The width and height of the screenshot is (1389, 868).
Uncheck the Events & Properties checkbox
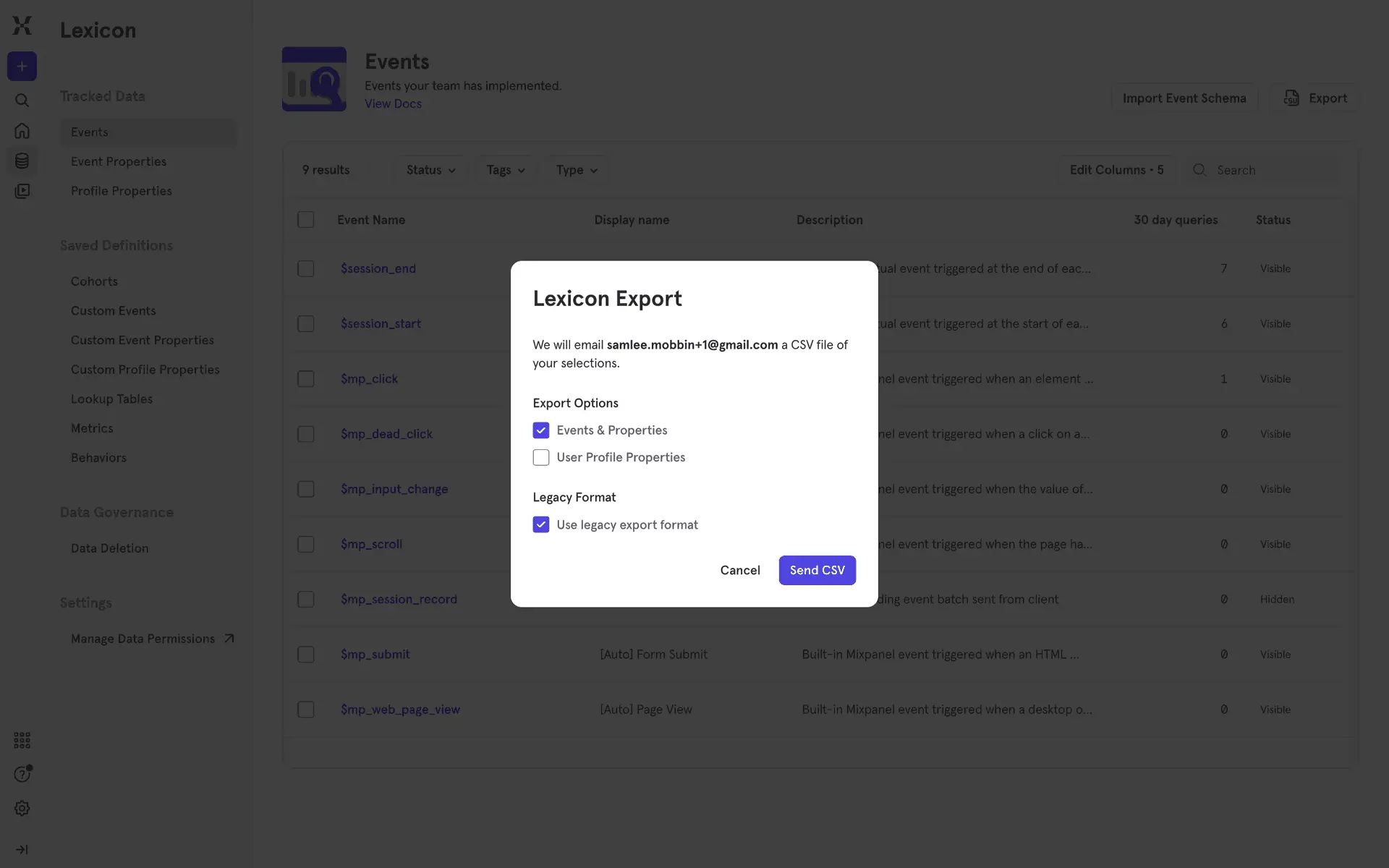(541, 430)
